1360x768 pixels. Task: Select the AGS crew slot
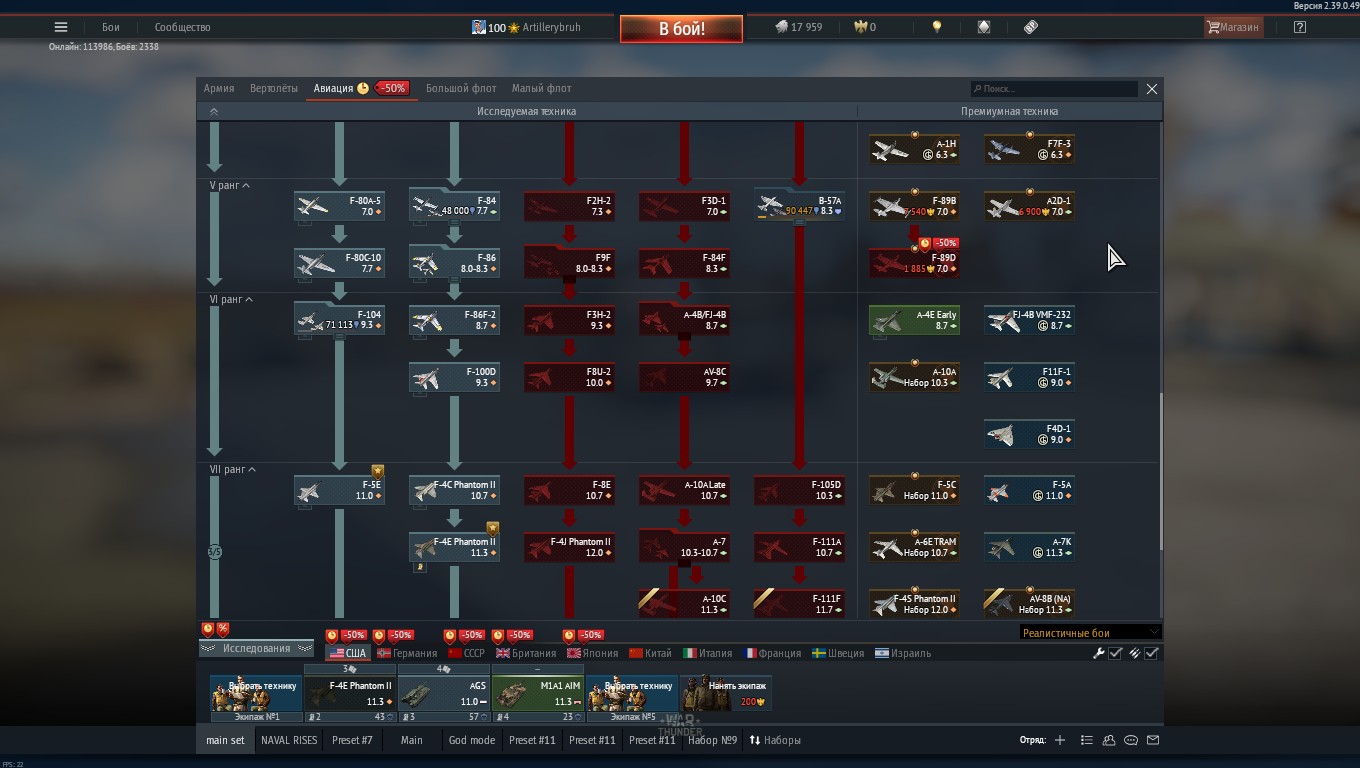point(443,693)
